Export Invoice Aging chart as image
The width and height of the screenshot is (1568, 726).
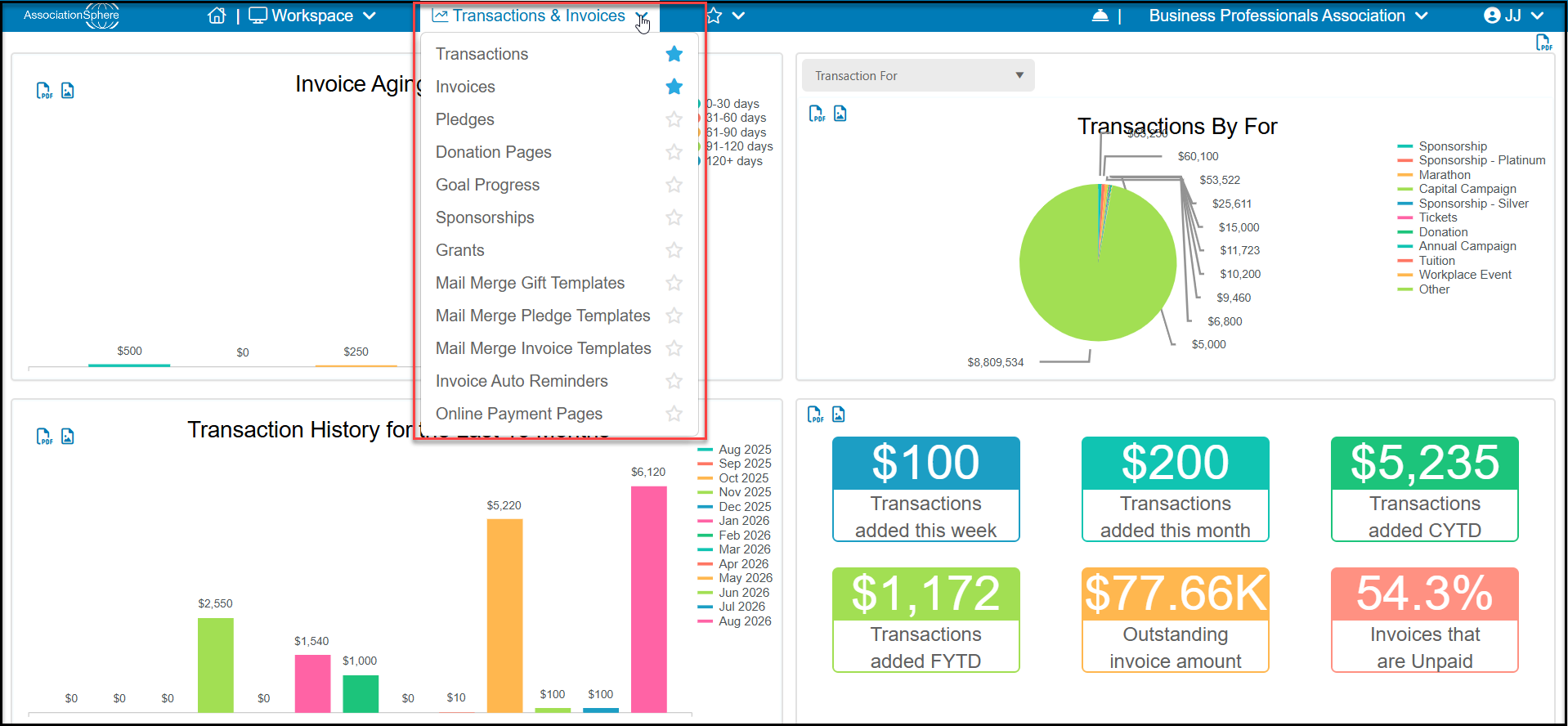pos(68,91)
